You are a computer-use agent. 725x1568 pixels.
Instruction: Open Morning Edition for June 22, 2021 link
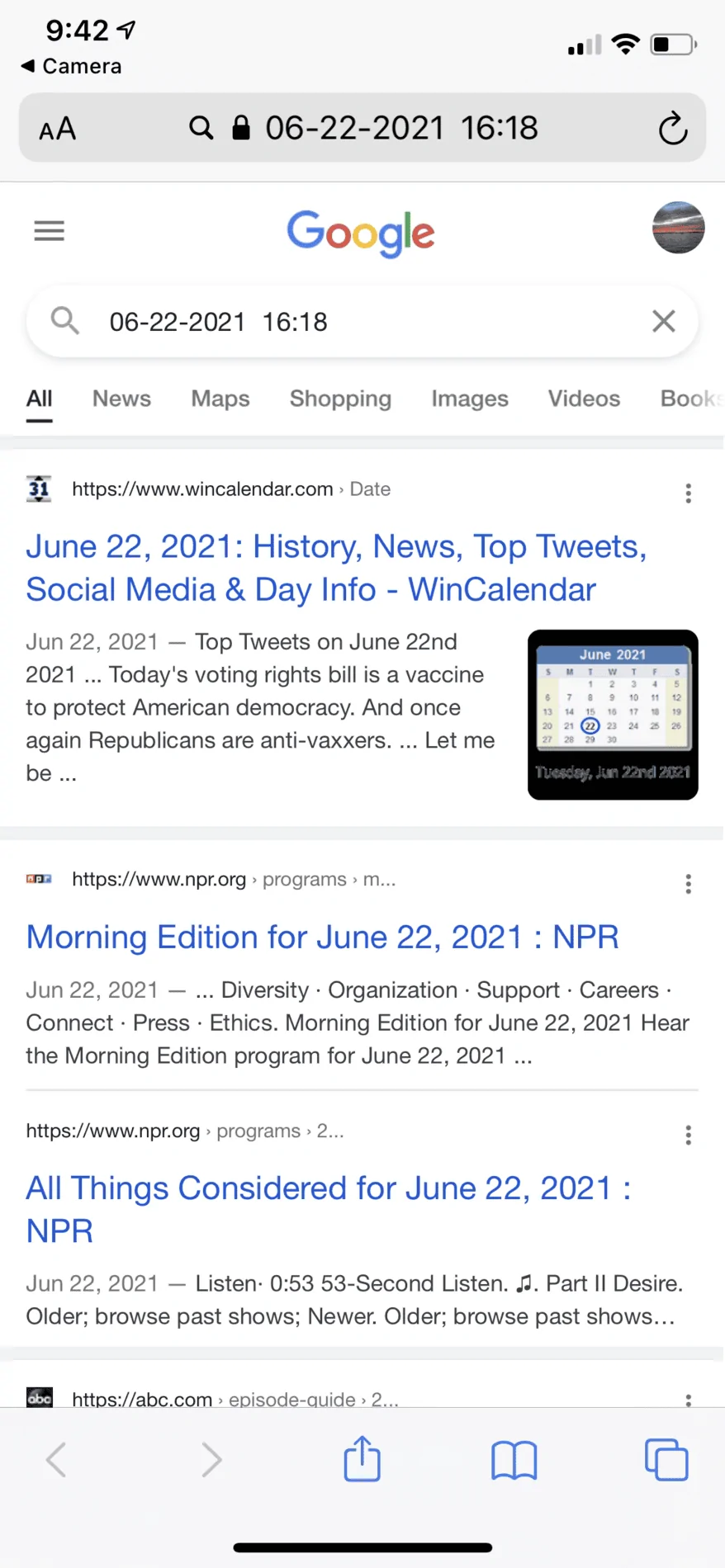point(322,937)
